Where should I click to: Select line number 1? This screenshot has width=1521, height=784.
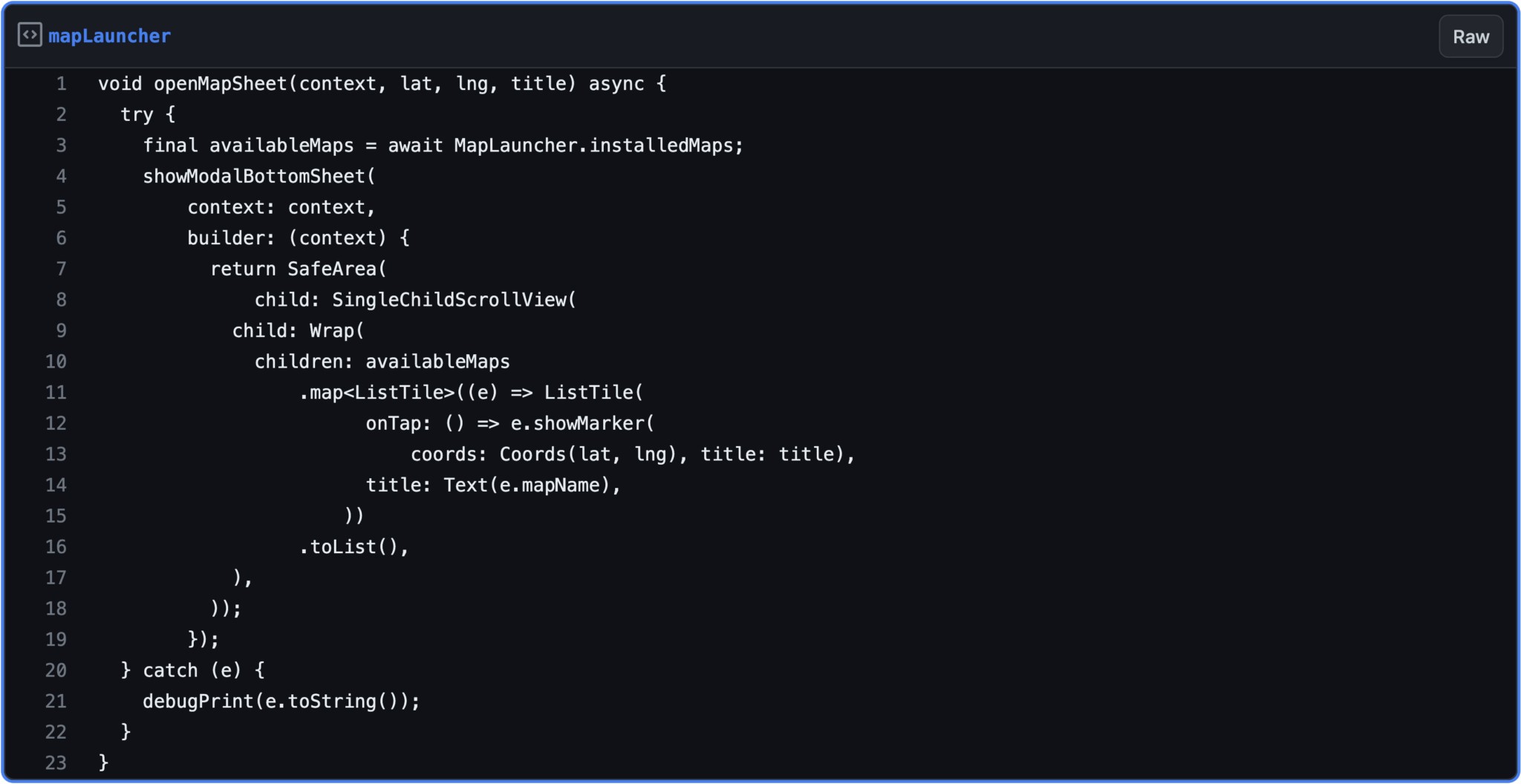pos(61,84)
